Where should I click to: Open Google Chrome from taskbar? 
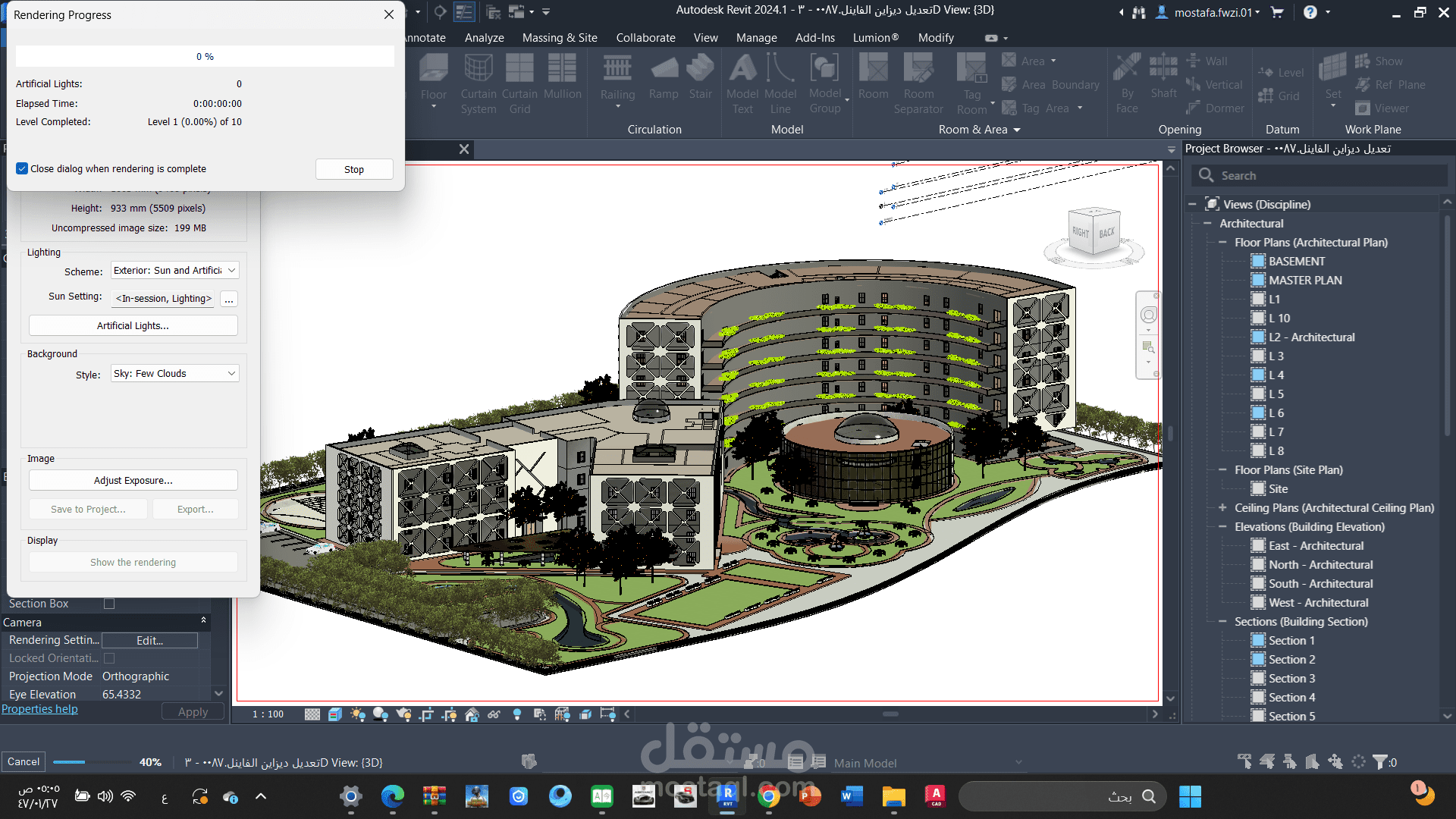click(769, 796)
